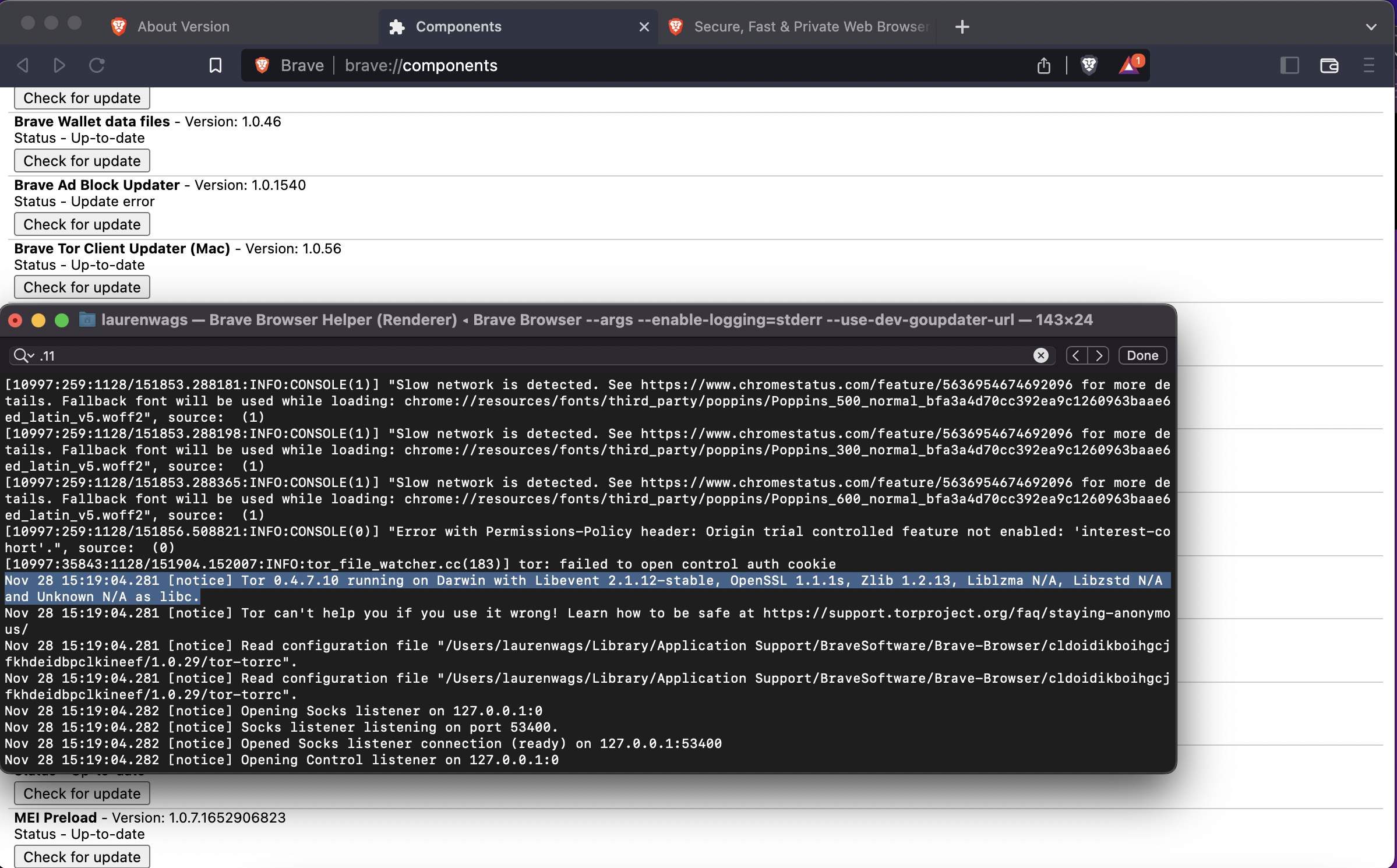Click the .11 search input field
This screenshot has height=868, width=1397.
233,355
